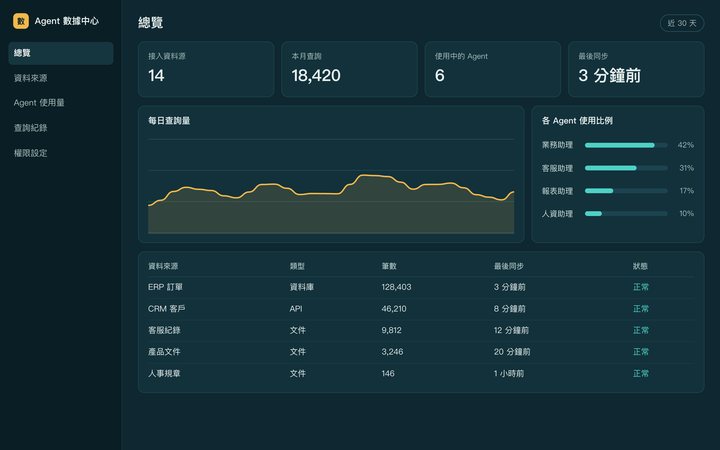
Task: Click the 筆數 column header
Action: coord(389,266)
